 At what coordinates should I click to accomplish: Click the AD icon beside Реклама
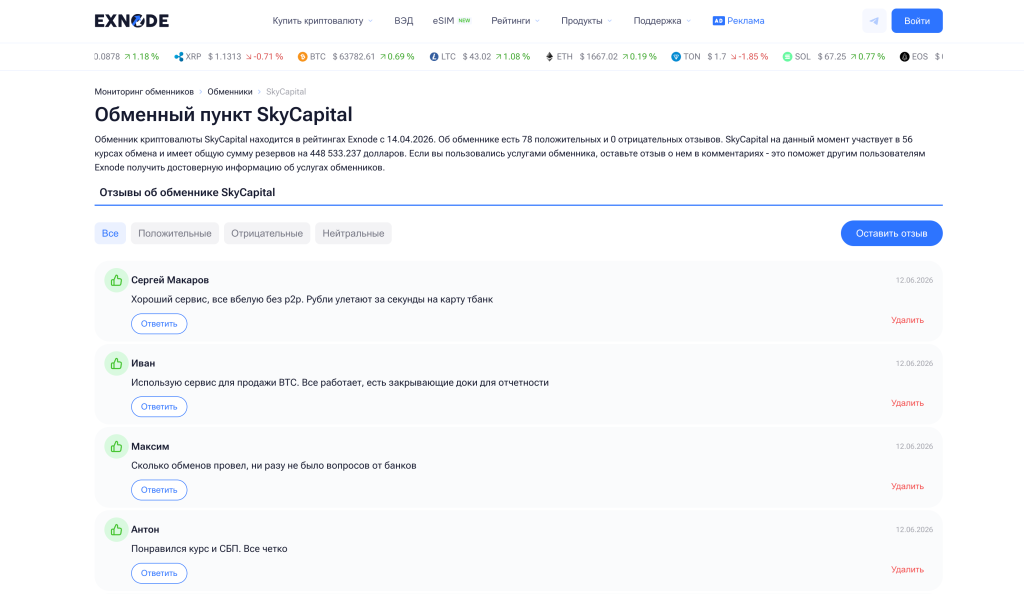coord(718,21)
